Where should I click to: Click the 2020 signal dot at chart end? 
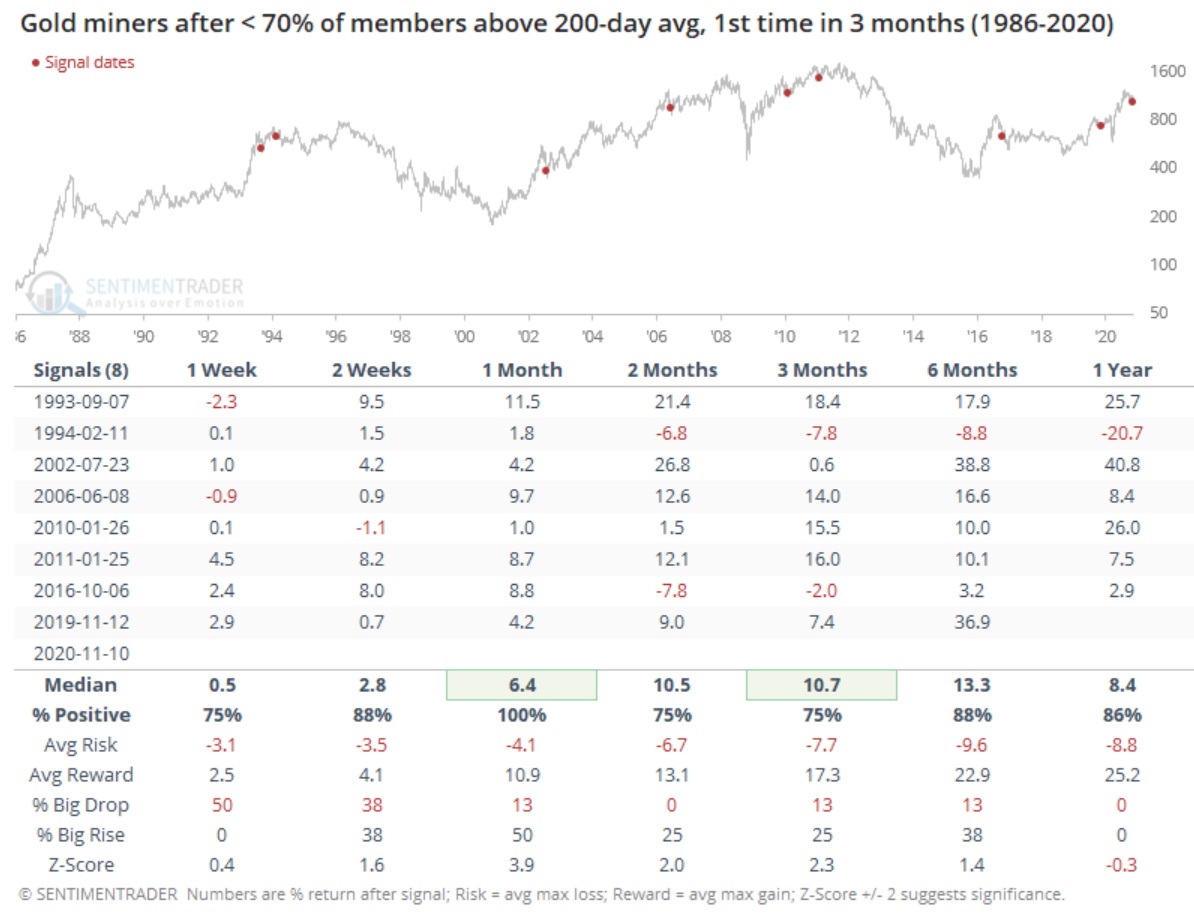1132,101
